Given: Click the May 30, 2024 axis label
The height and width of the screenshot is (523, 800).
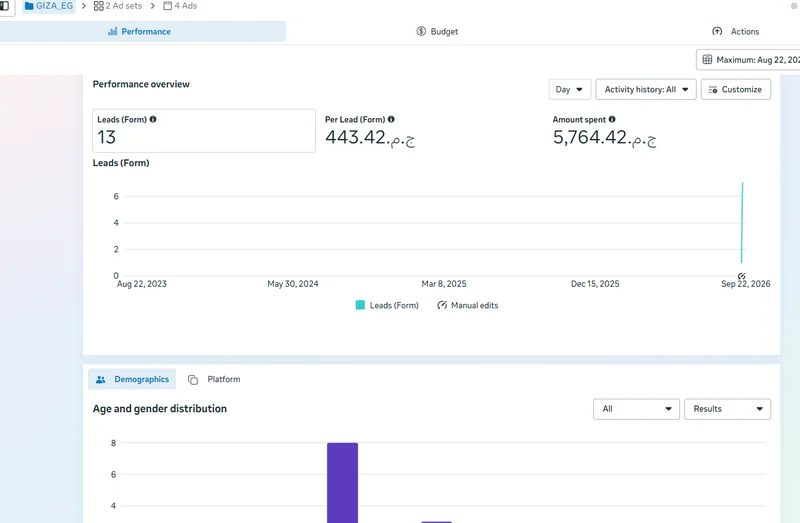Looking at the screenshot, I should pyautogui.click(x=293, y=284).
